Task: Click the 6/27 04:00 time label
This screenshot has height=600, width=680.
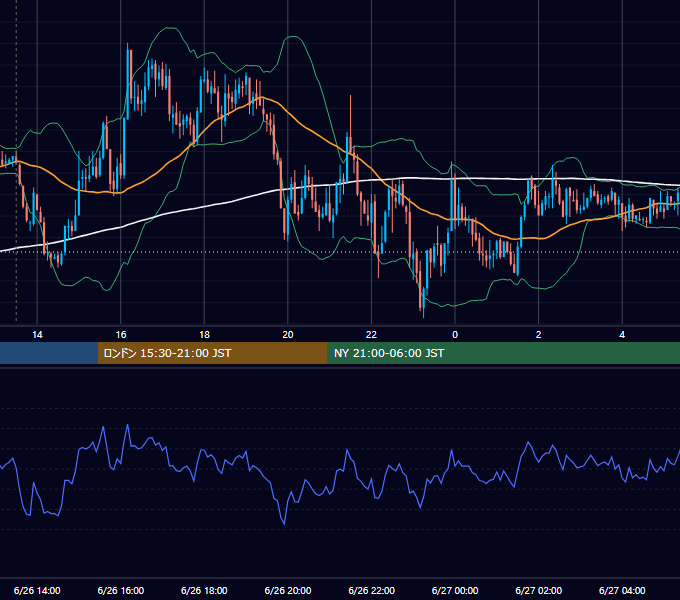Action: coord(622,590)
